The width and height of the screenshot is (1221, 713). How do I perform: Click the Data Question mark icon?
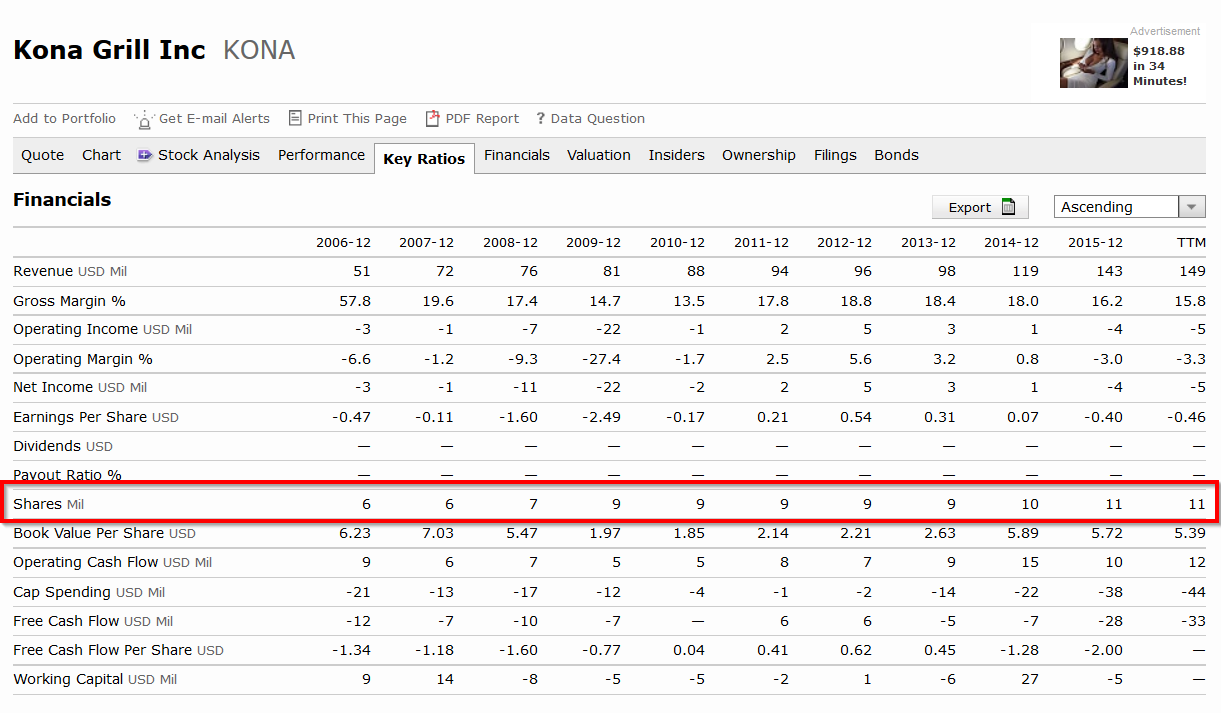click(x=541, y=119)
